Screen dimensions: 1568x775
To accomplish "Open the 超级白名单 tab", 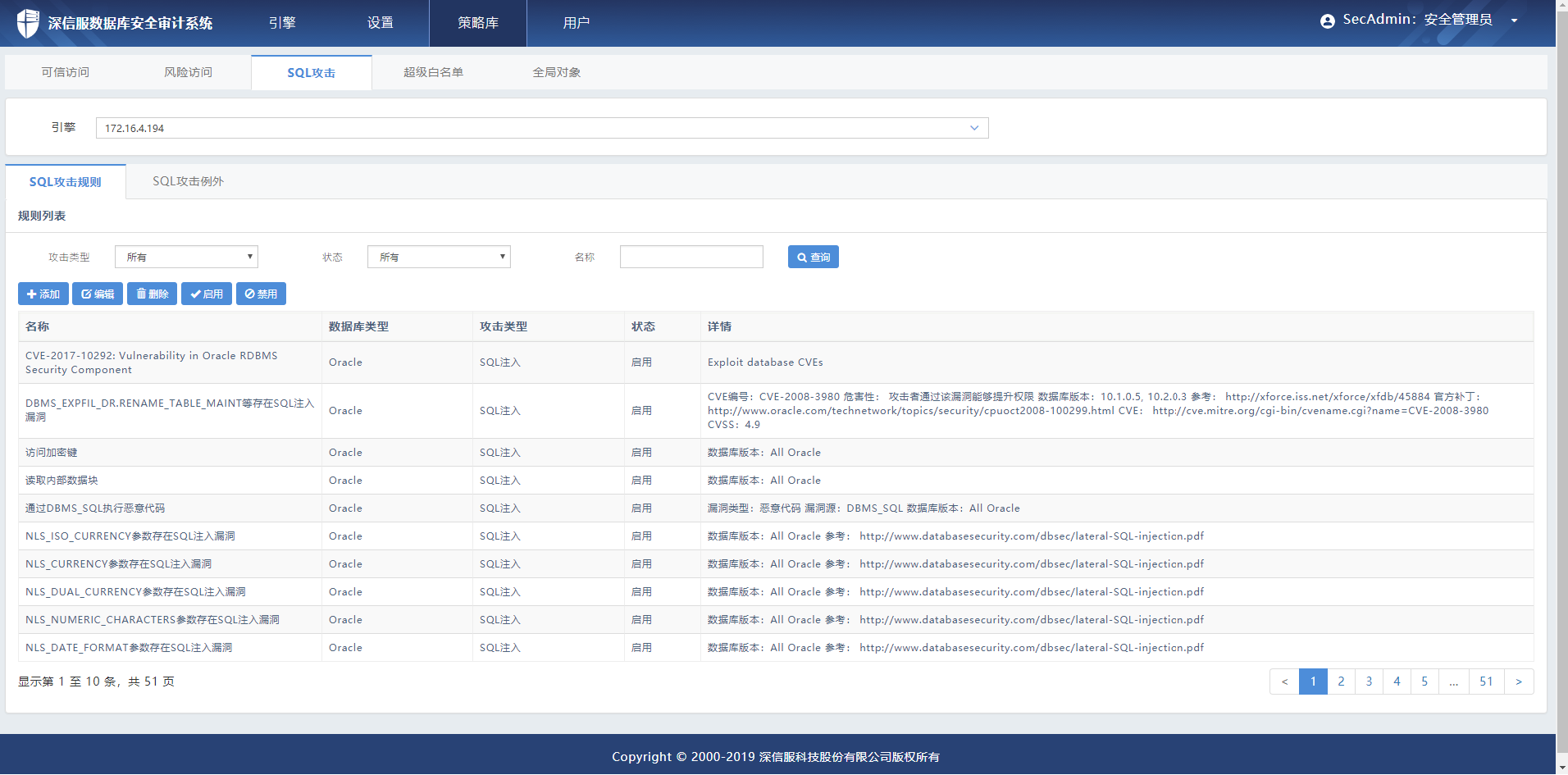I will pyautogui.click(x=433, y=72).
